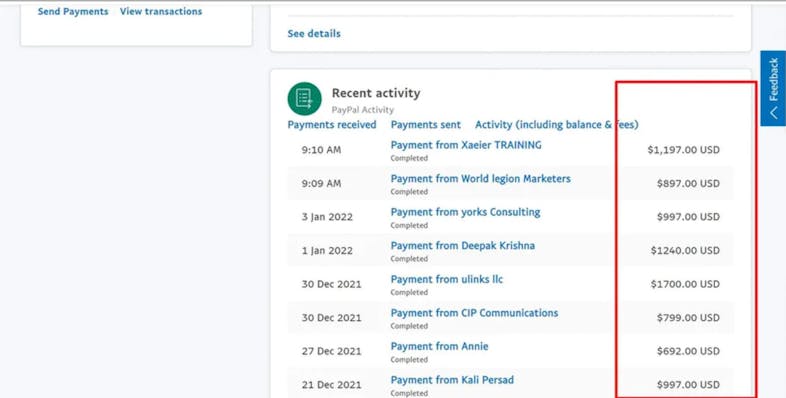
Task: Click the Send Payments link
Action: pyautogui.click(x=73, y=12)
